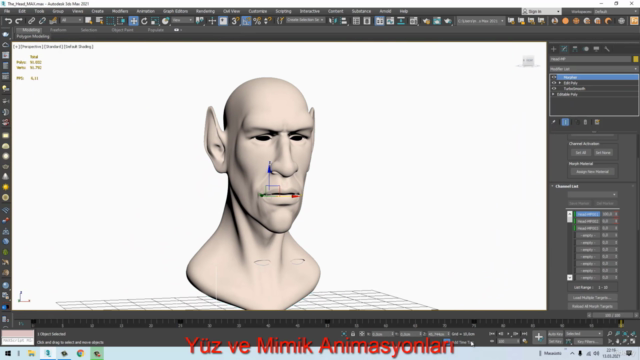This screenshot has width=640, height=360.
Task: Open the Workspaces Default dropdown
Action: pyautogui.click(x=617, y=11)
